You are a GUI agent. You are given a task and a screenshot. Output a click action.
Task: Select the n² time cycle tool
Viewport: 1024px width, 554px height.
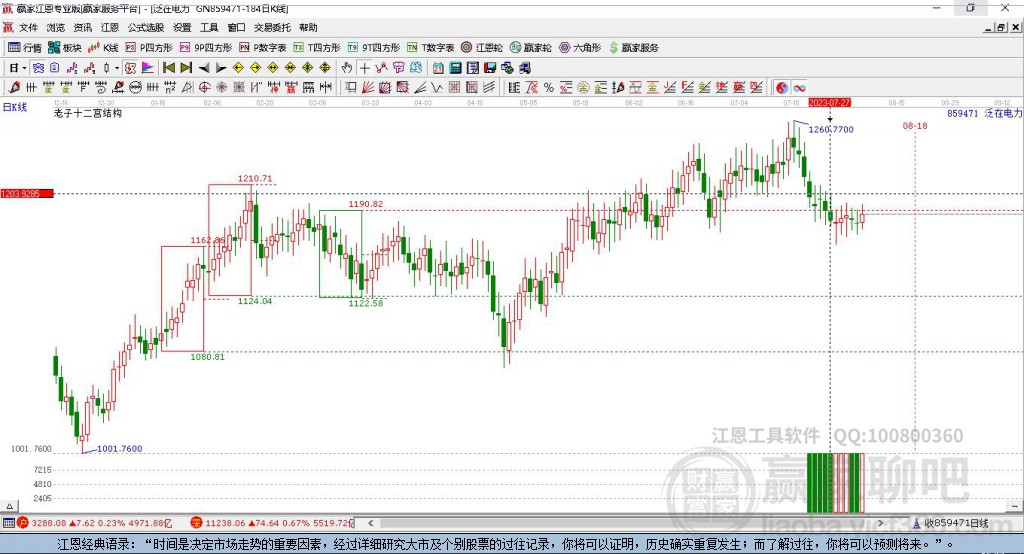[x=170, y=88]
